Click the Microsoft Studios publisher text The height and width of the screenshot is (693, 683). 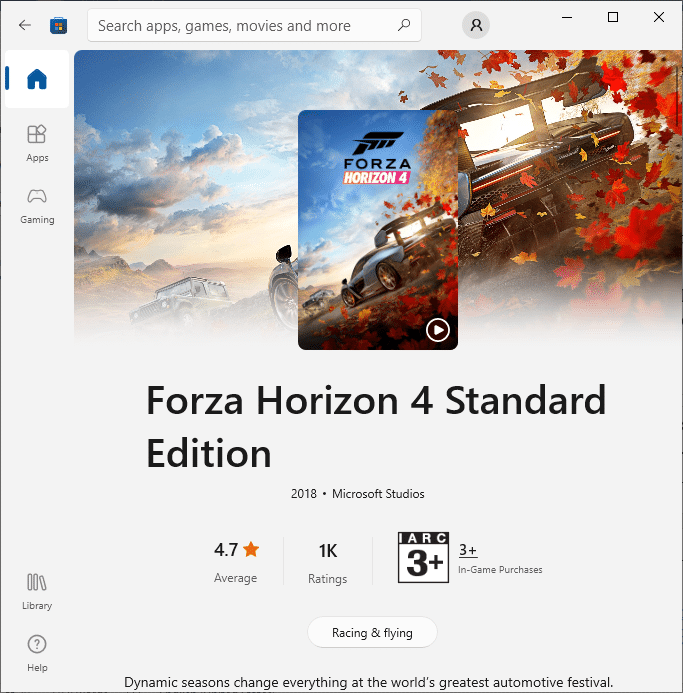(378, 494)
